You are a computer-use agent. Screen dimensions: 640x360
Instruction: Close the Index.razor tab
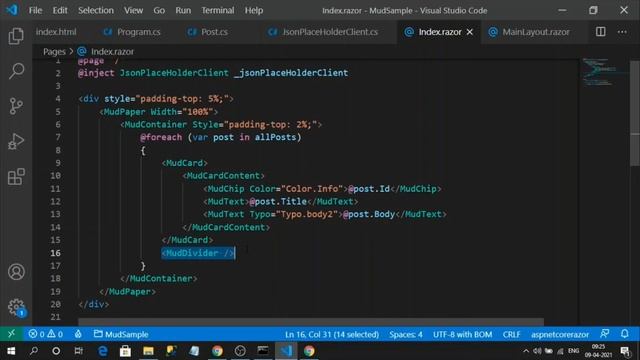click(470, 32)
